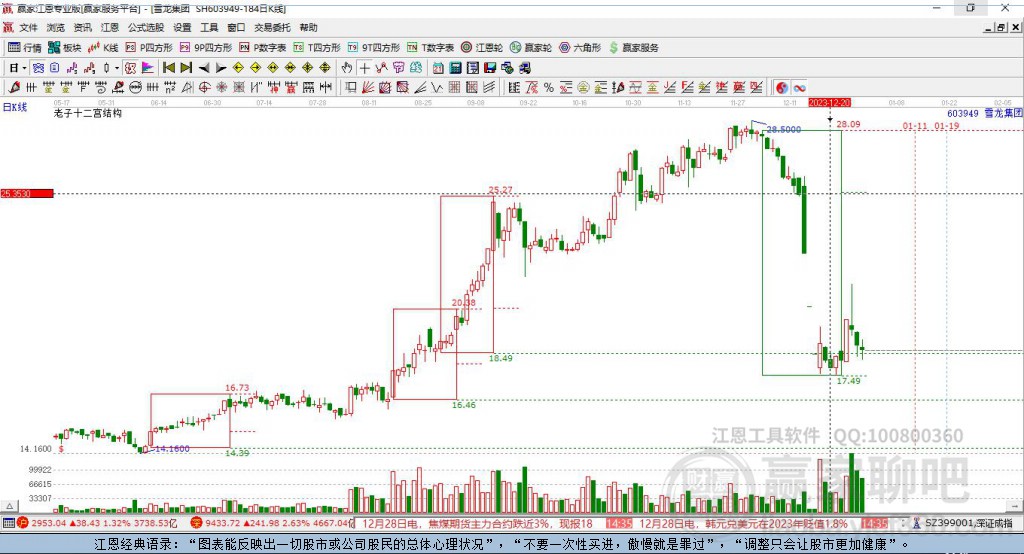Jump to last bar icon

(186, 68)
